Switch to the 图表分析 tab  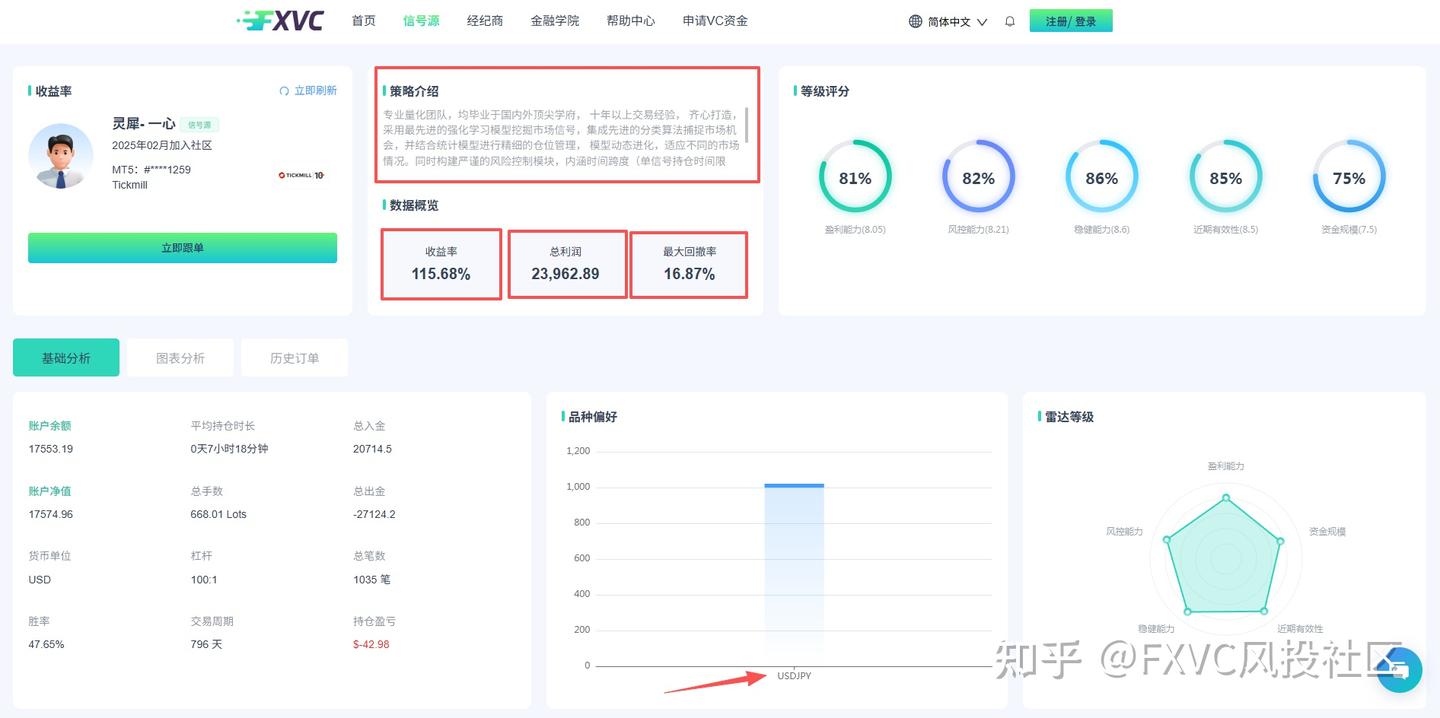click(x=180, y=356)
